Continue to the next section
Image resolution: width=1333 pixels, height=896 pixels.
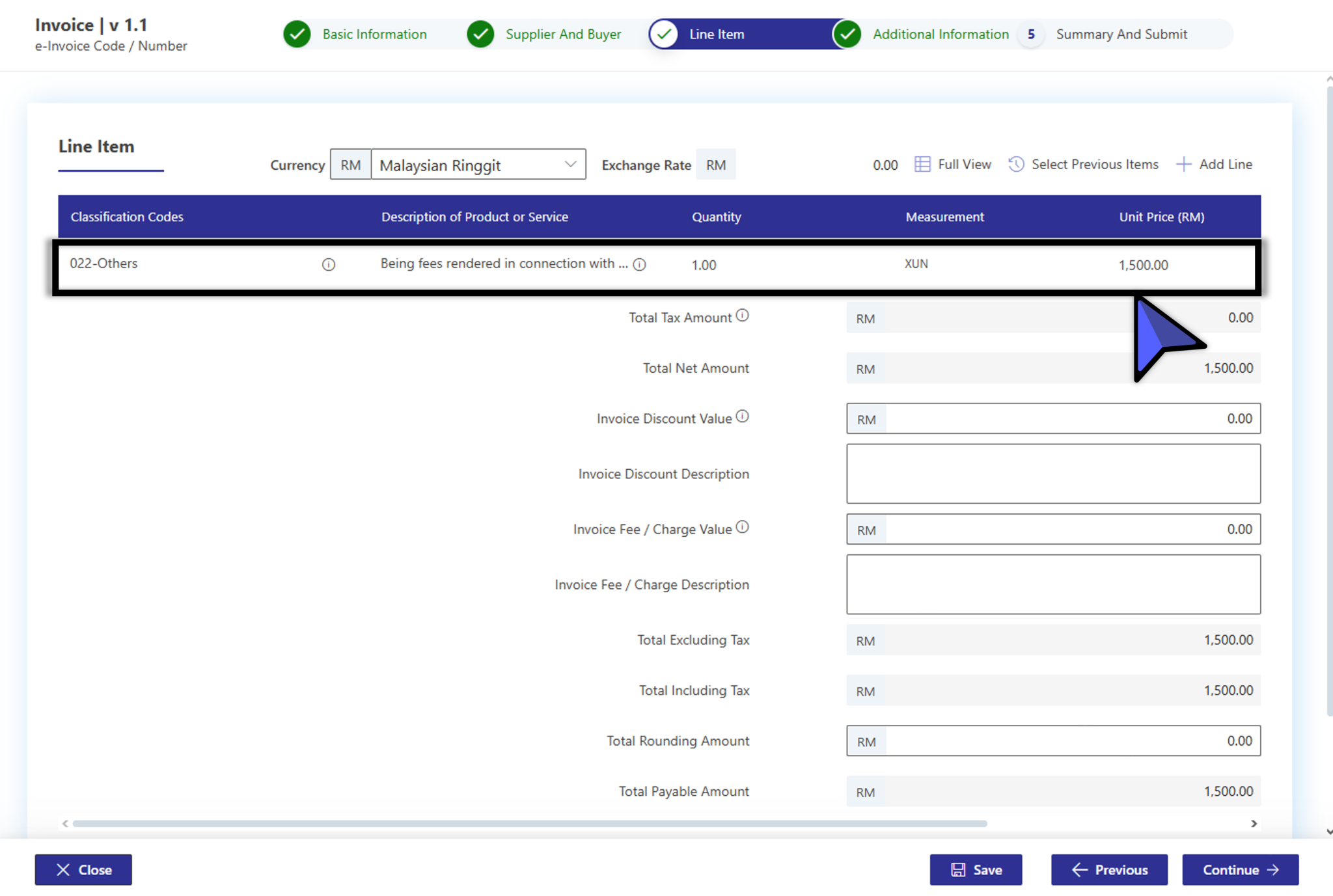click(1239, 869)
